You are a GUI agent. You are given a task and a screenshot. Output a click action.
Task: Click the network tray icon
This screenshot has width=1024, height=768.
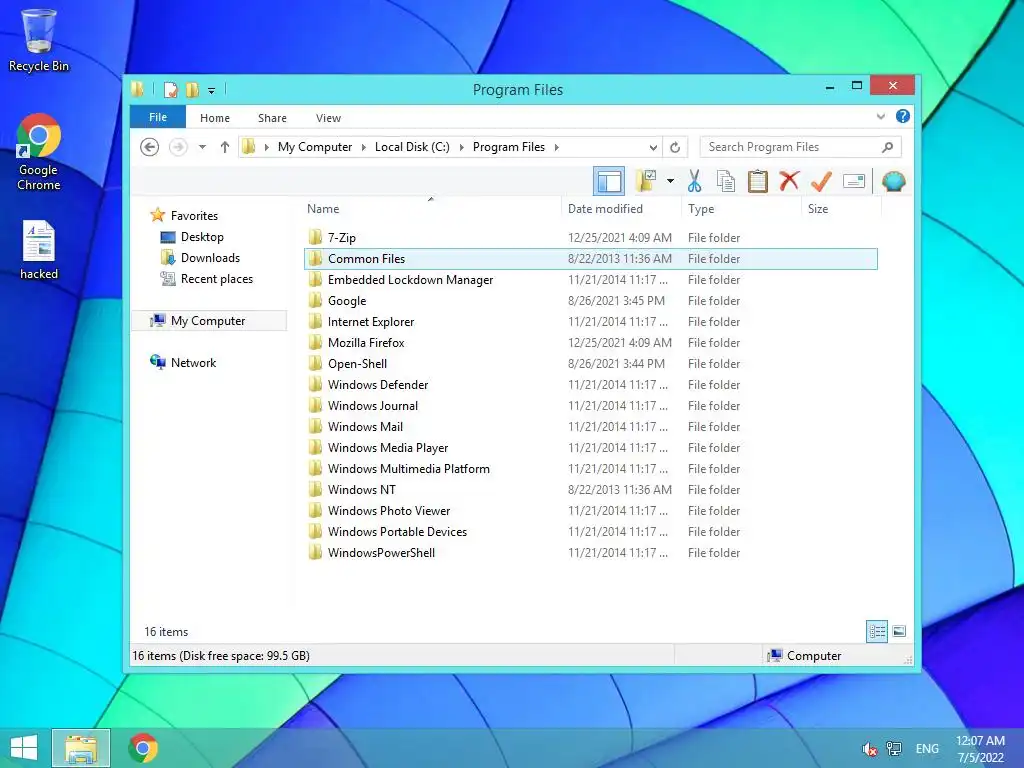pyautogui.click(x=894, y=749)
